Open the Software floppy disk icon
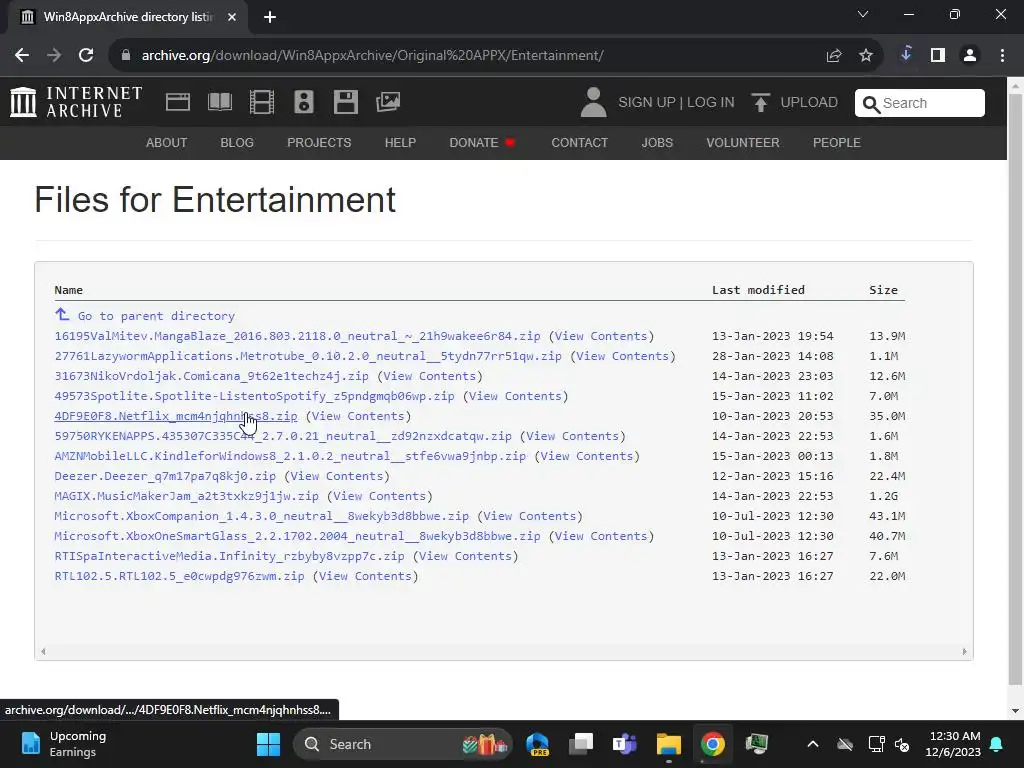This screenshot has height=768, width=1024. 345,103
